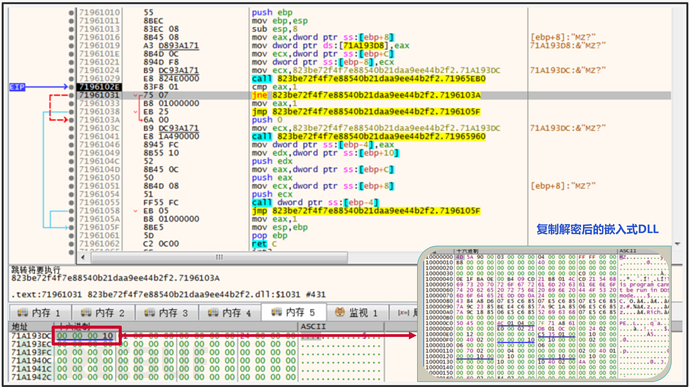Click down arrow of the comments vertical scrollbar
The width and height of the screenshot is (690, 387).
tap(678, 243)
